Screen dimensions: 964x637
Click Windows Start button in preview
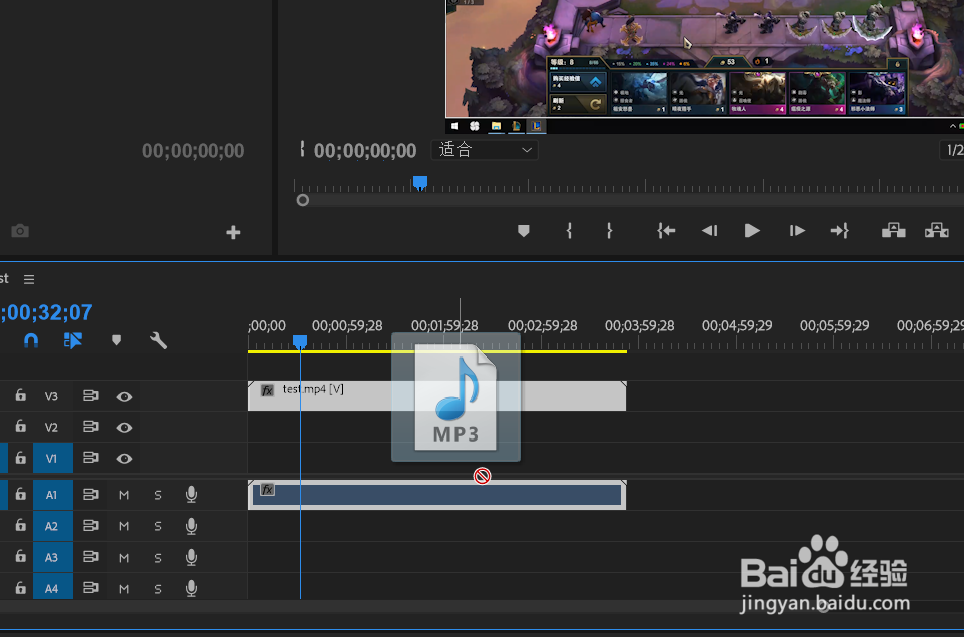[455, 126]
